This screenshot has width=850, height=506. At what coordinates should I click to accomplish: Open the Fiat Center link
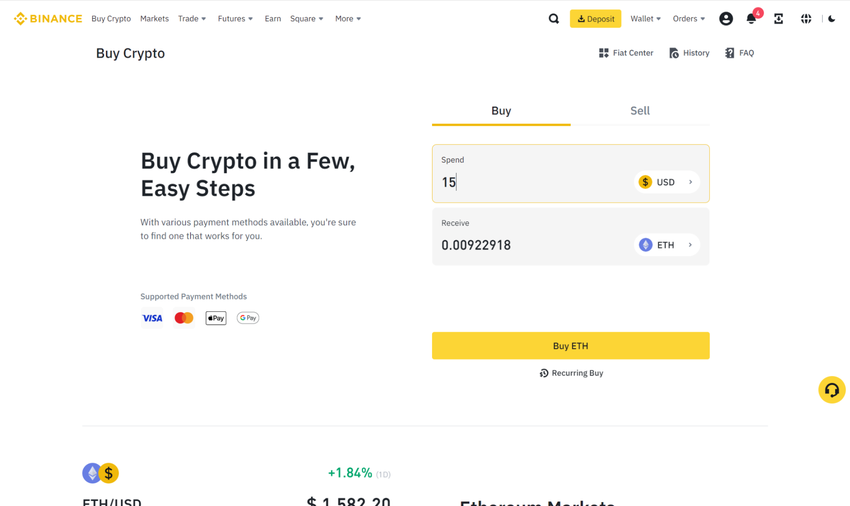pyautogui.click(x=626, y=53)
